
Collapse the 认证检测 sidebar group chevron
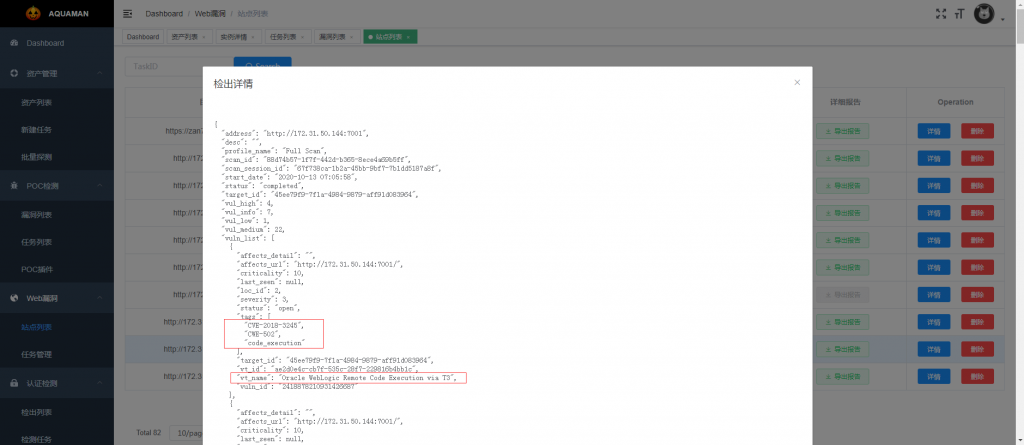click(x=100, y=383)
